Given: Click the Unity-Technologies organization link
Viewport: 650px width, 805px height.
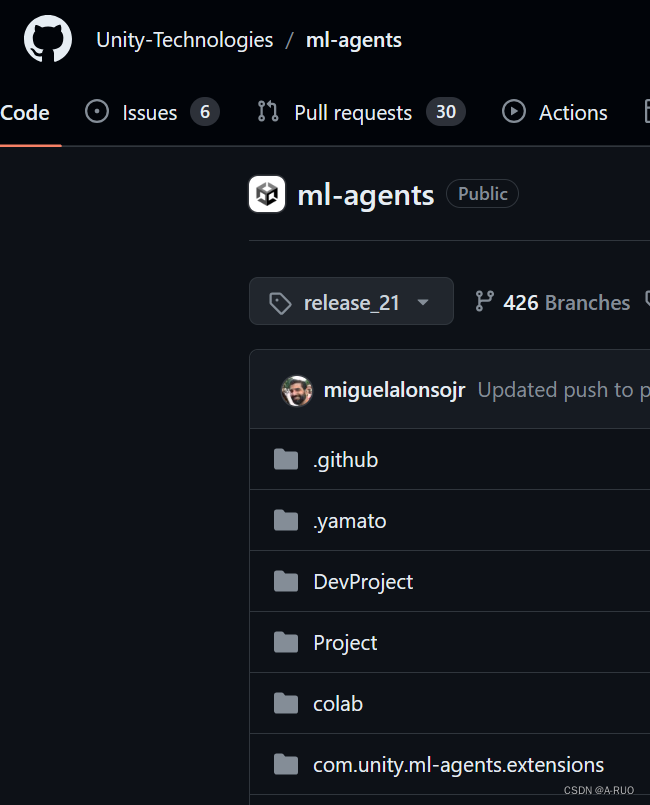Looking at the screenshot, I should (x=184, y=39).
